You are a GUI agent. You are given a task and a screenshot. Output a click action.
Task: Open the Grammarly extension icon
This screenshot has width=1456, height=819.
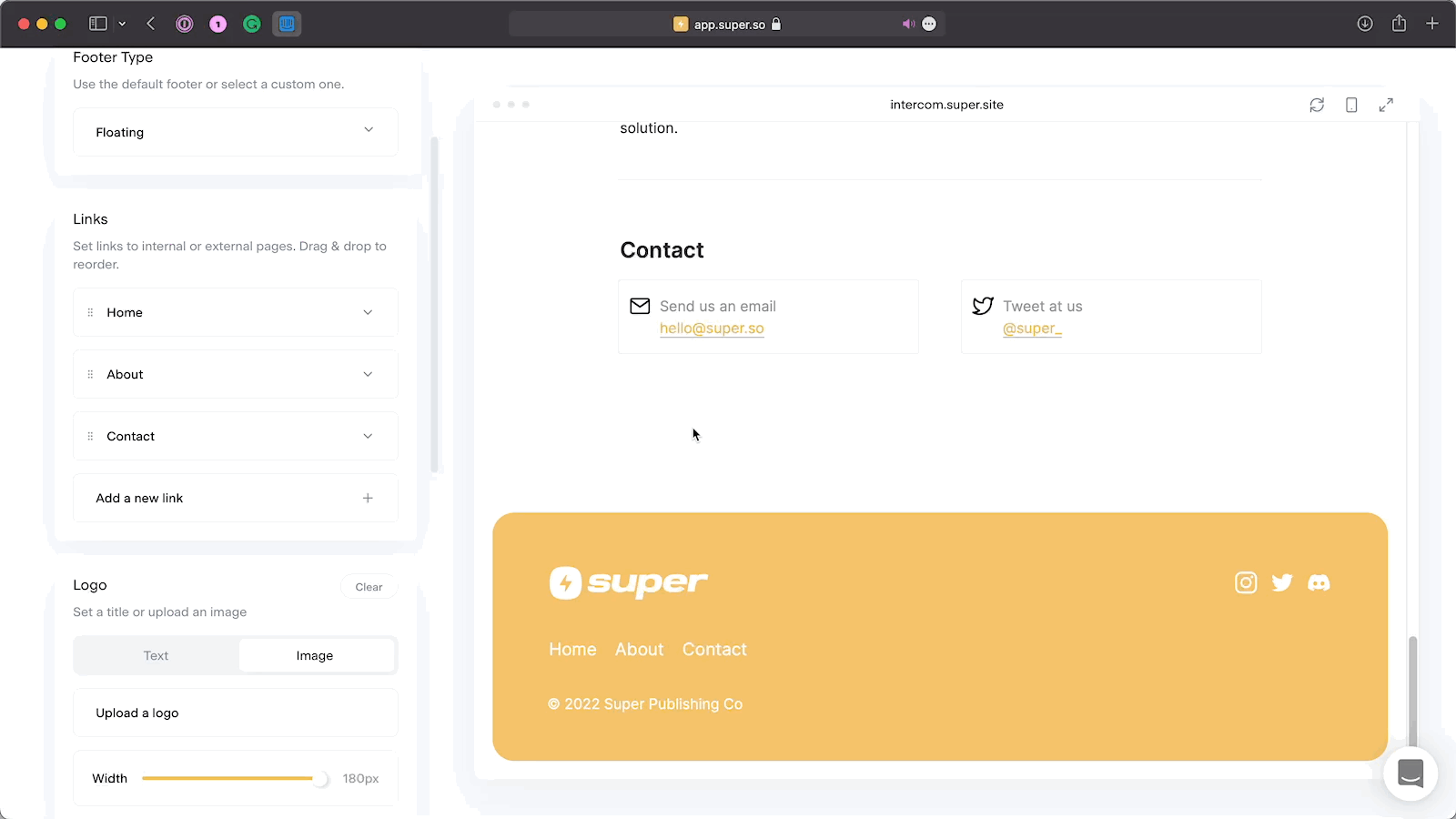tap(252, 24)
